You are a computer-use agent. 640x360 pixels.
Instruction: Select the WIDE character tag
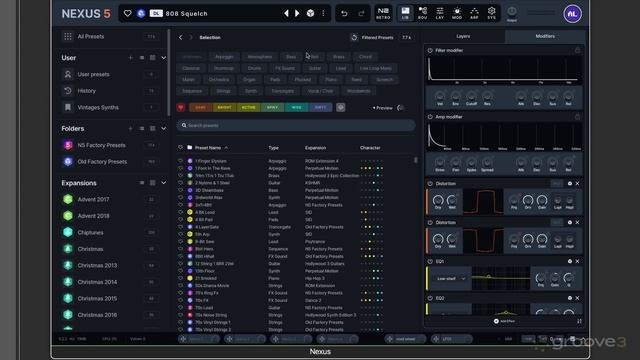click(296, 107)
